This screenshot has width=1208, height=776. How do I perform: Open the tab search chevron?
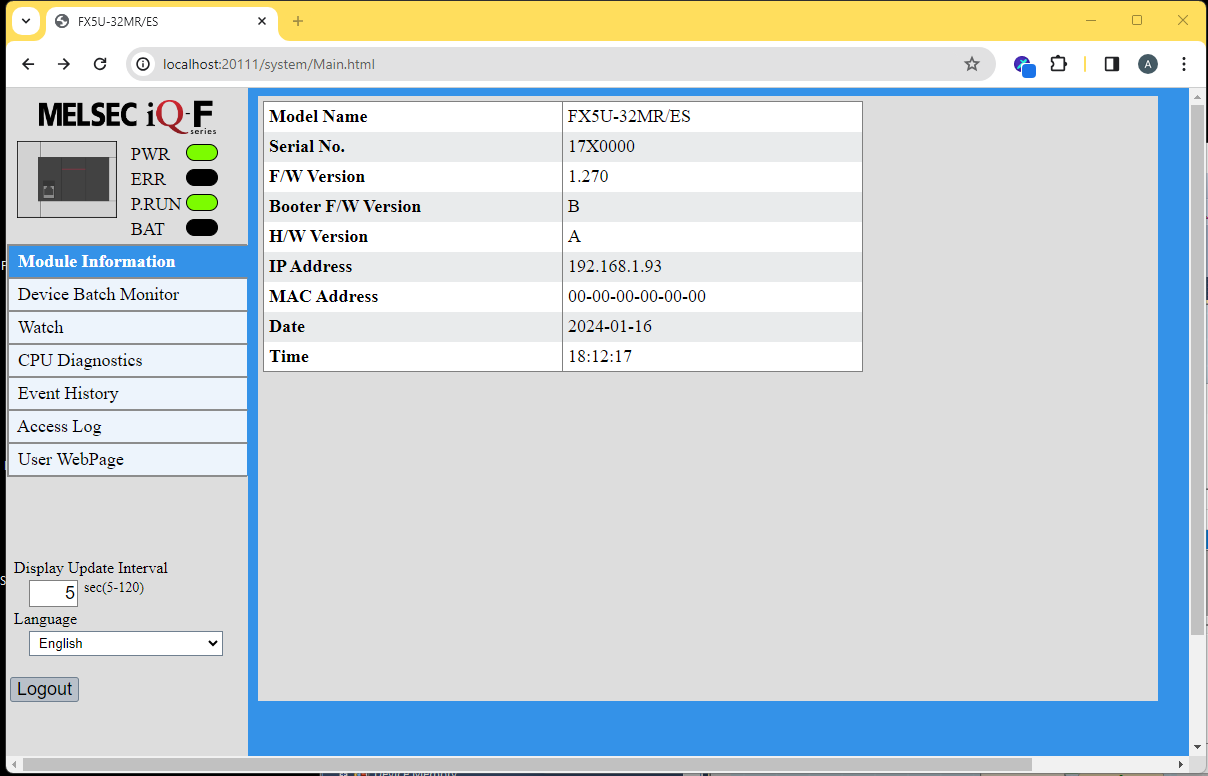[x=26, y=21]
